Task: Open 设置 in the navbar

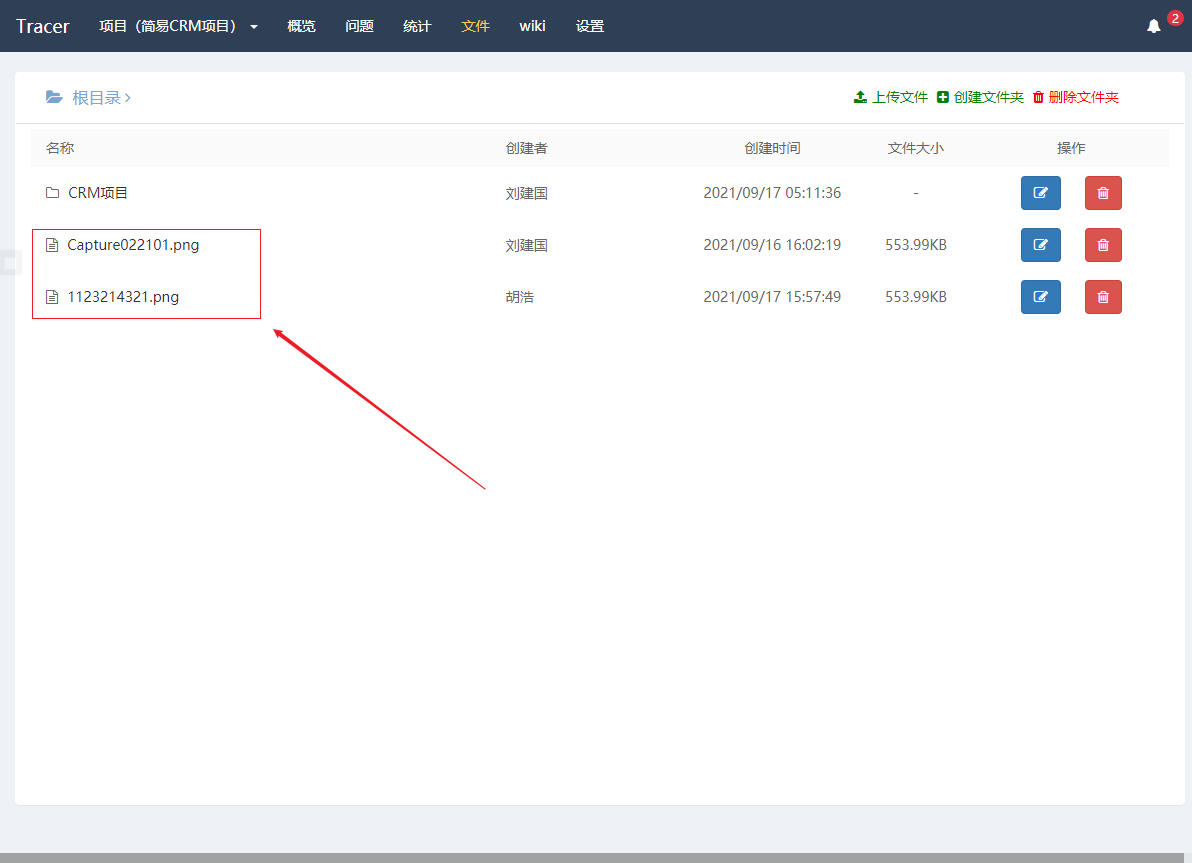Action: pyautogui.click(x=590, y=26)
